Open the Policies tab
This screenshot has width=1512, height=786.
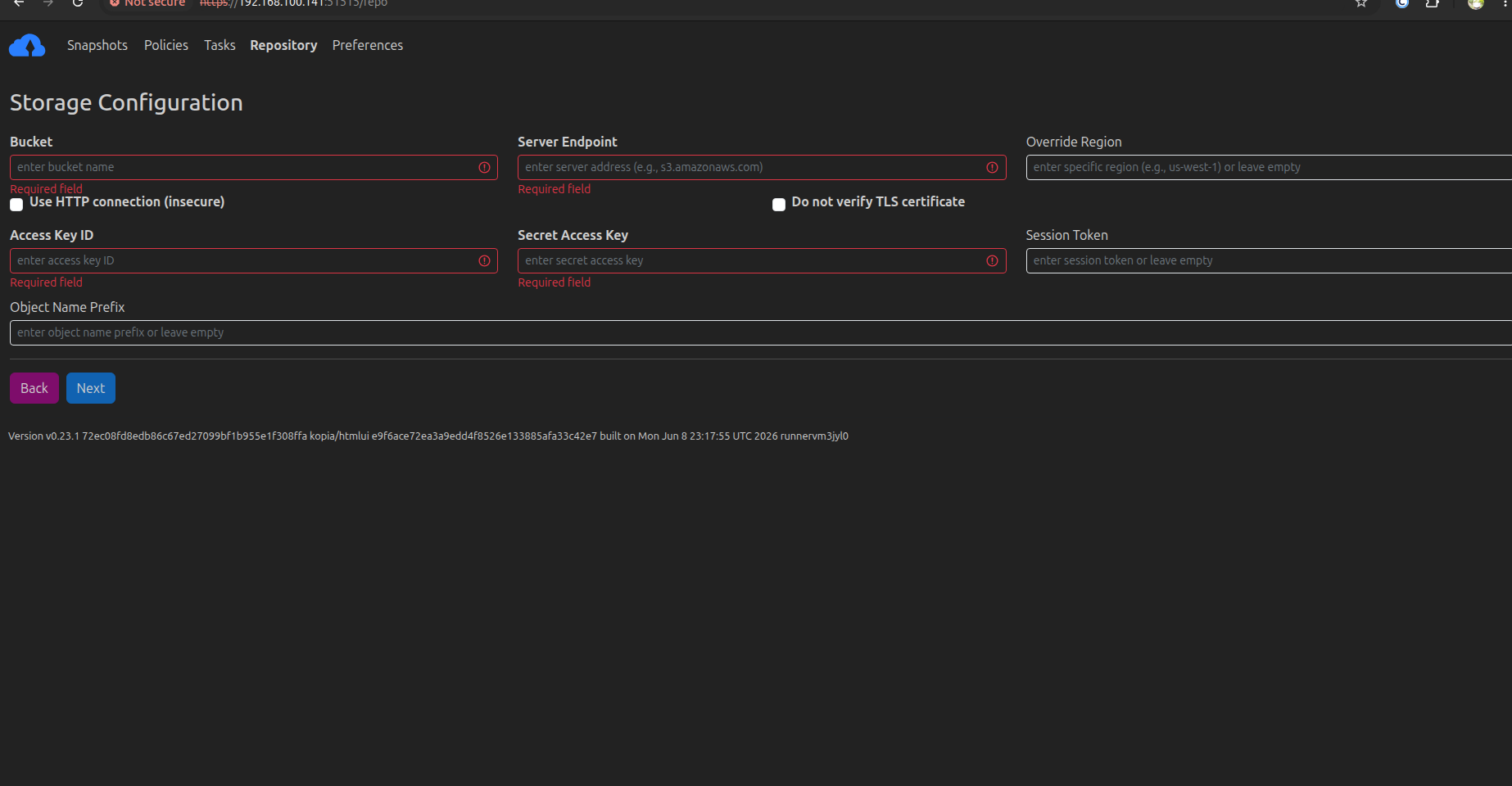click(166, 45)
